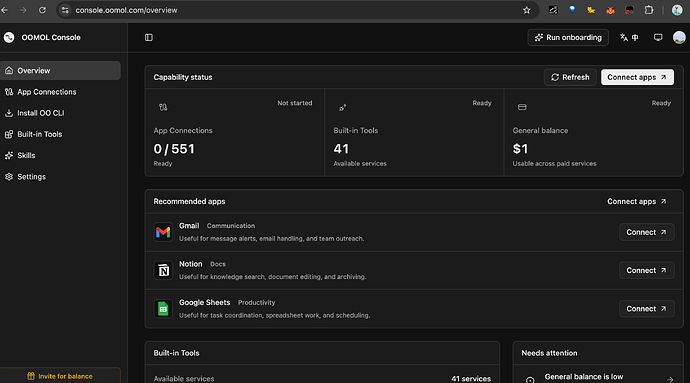Click the Docs tag next to Notion
This screenshot has height=383, width=690.
click(x=218, y=264)
